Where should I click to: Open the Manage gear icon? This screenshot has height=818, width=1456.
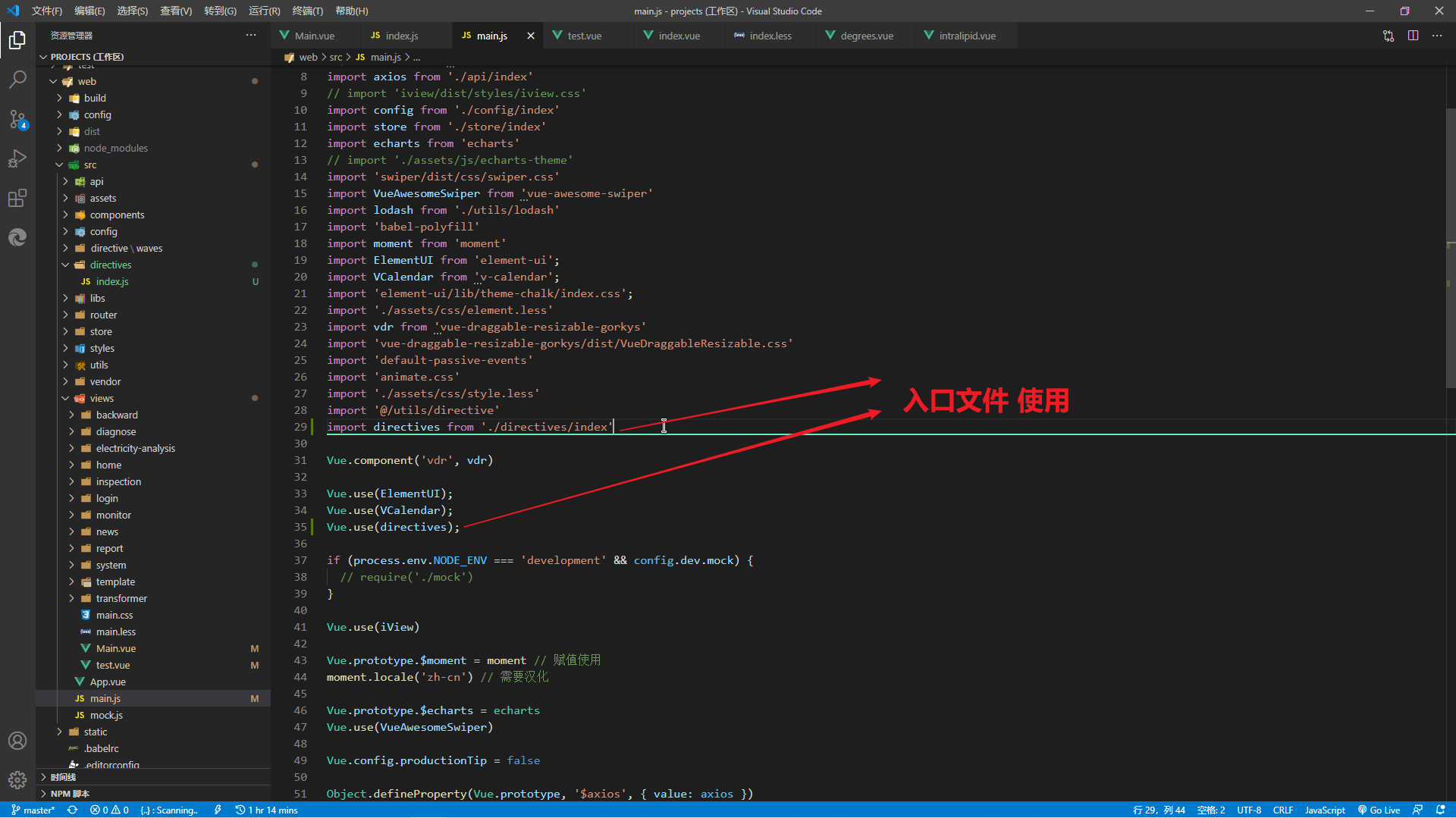[17, 780]
